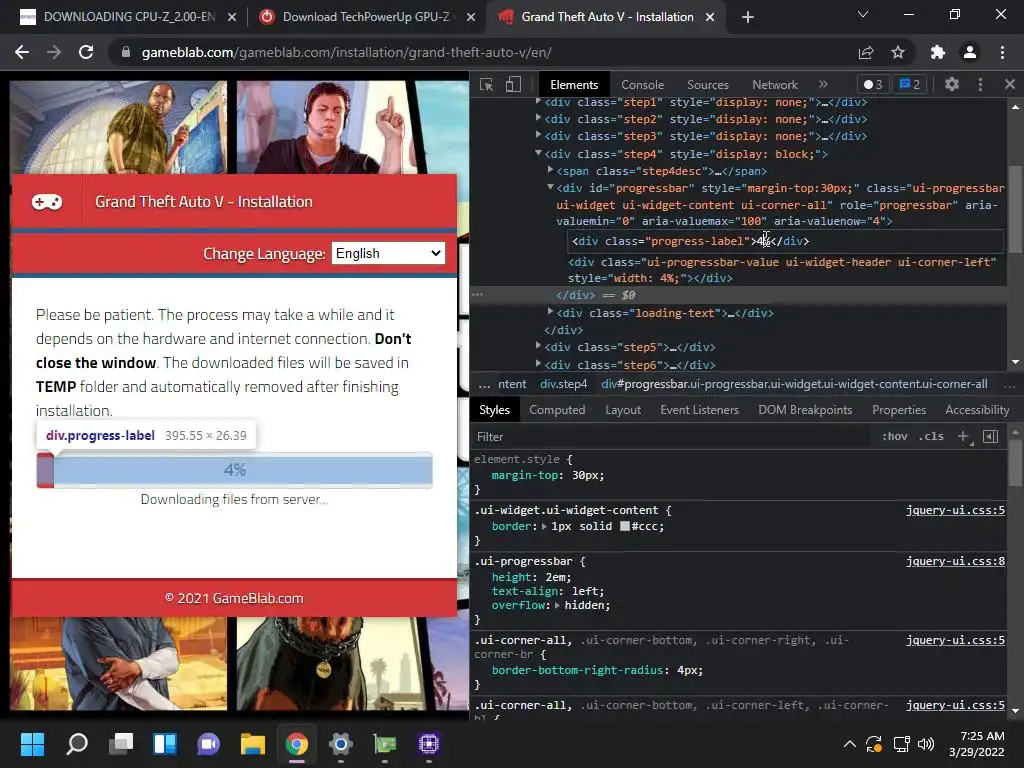The height and width of the screenshot is (768, 1024).
Task: Expand the step5 div node
Action: (x=538, y=346)
